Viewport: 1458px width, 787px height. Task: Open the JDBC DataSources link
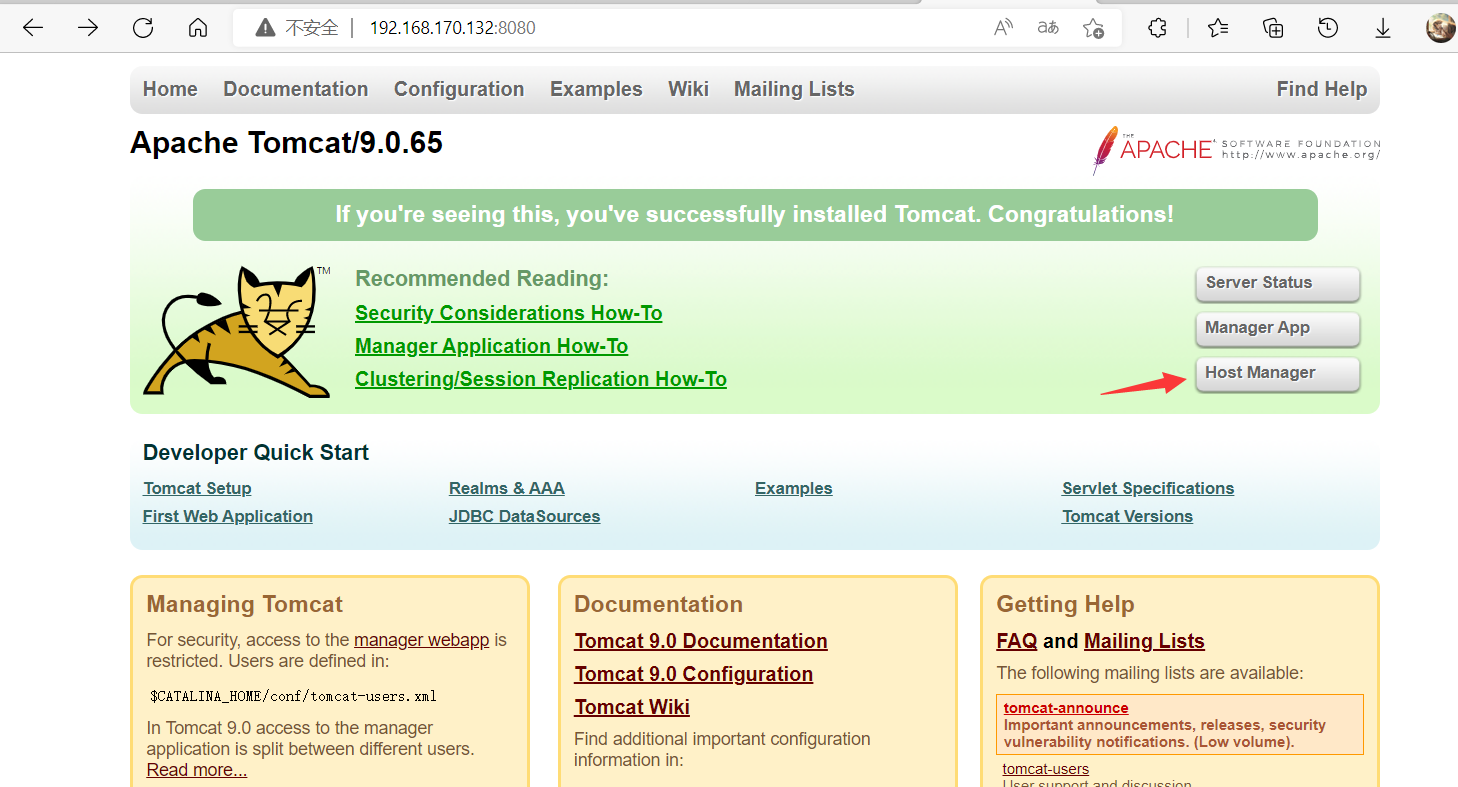[524, 516]
